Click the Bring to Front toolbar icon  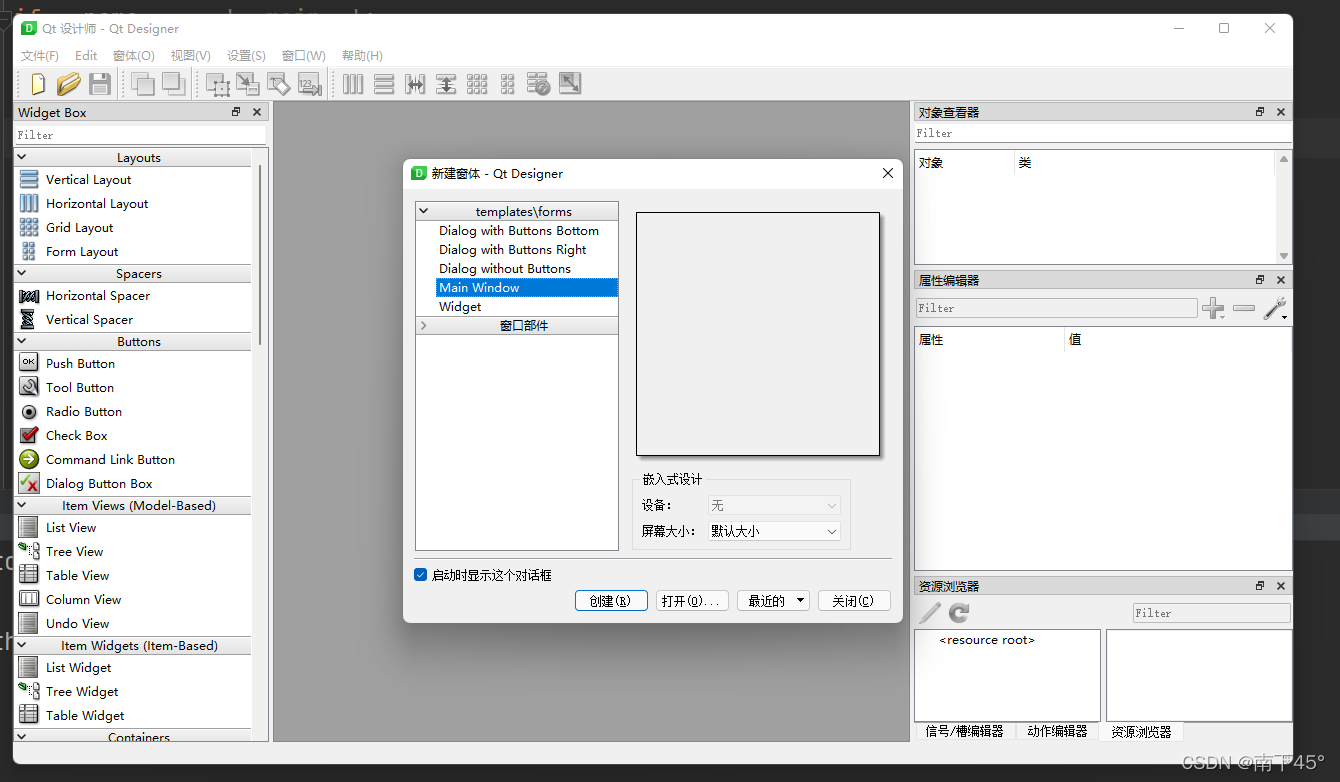(x=174, y=84)
